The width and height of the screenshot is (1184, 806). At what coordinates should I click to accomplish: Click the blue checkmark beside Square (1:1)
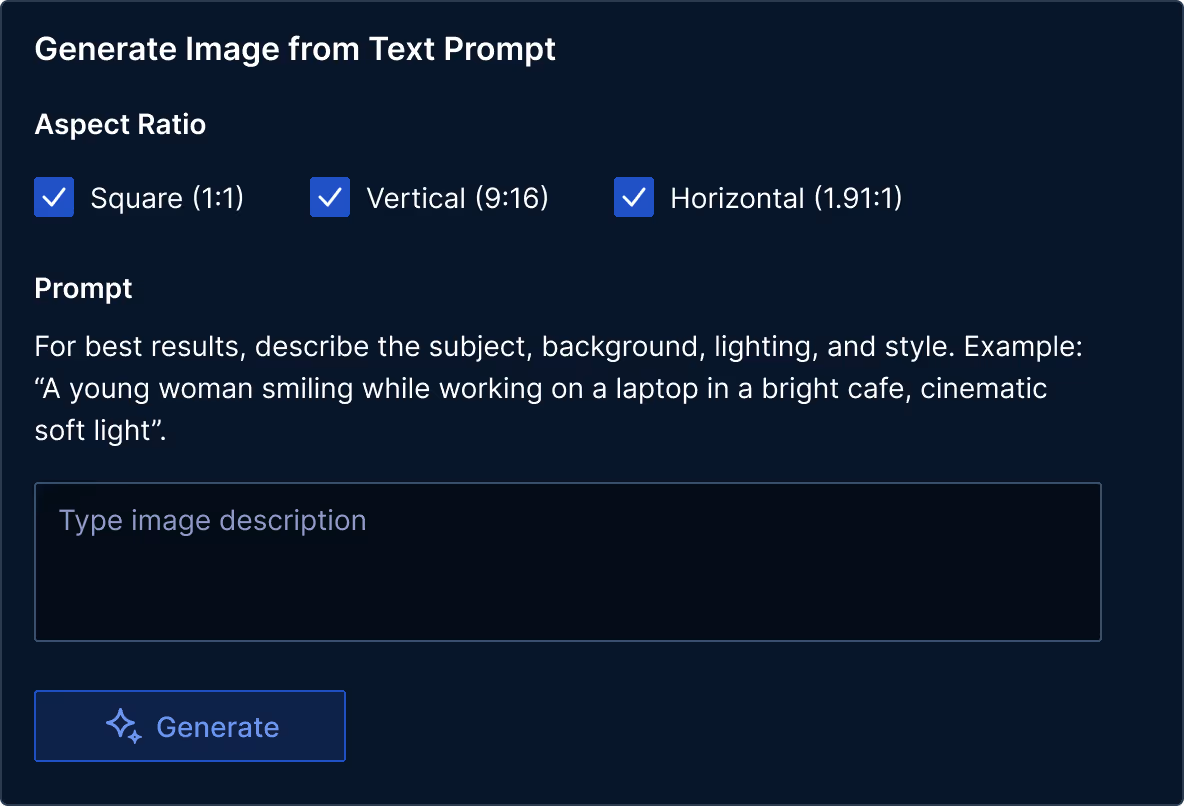[54, 197]
